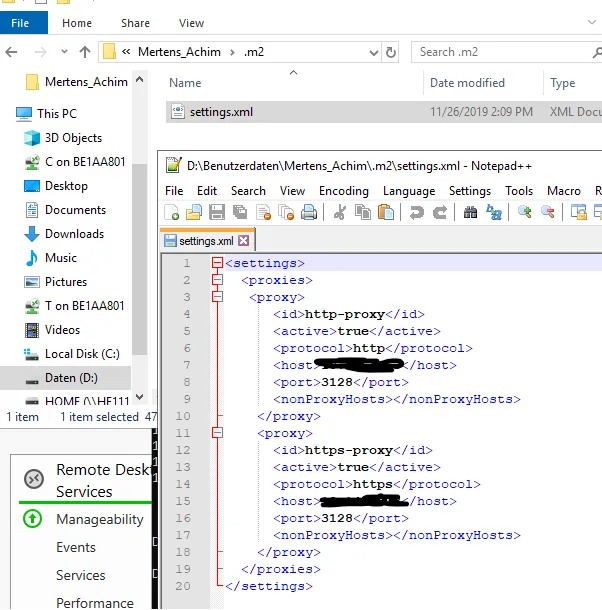Click the Save All icon in Notepad++
This screenshot has height=610, width=602.
pos(240,212)
